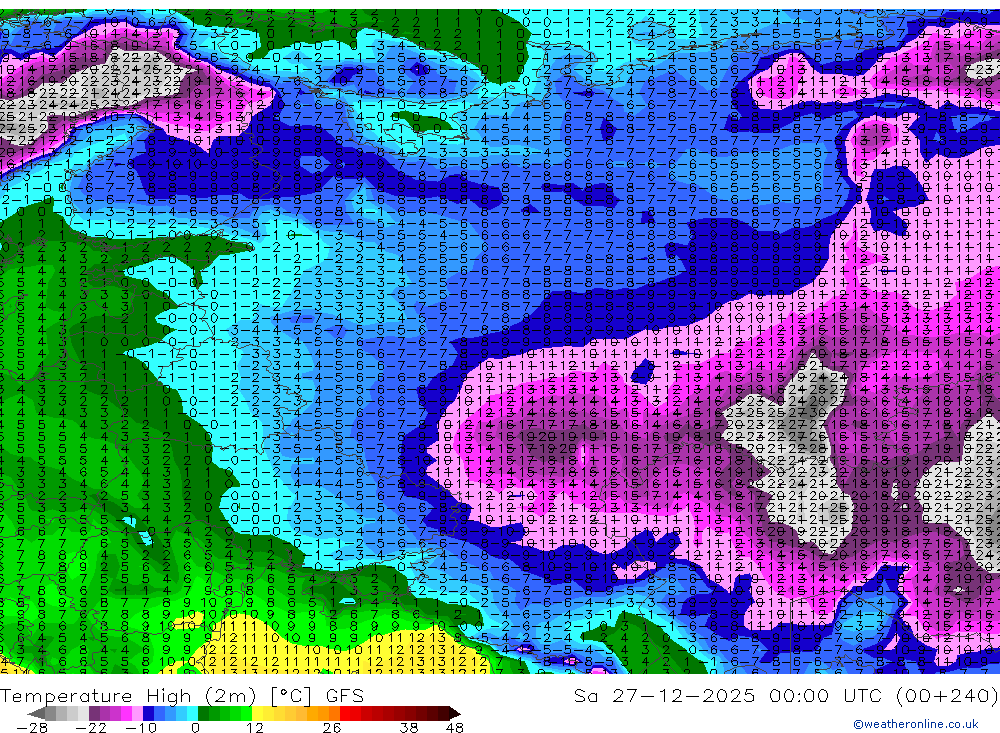Screen dimensions: 1000x733
Task: Click the bright yellow legend swatch
Action: coord(257,713)
